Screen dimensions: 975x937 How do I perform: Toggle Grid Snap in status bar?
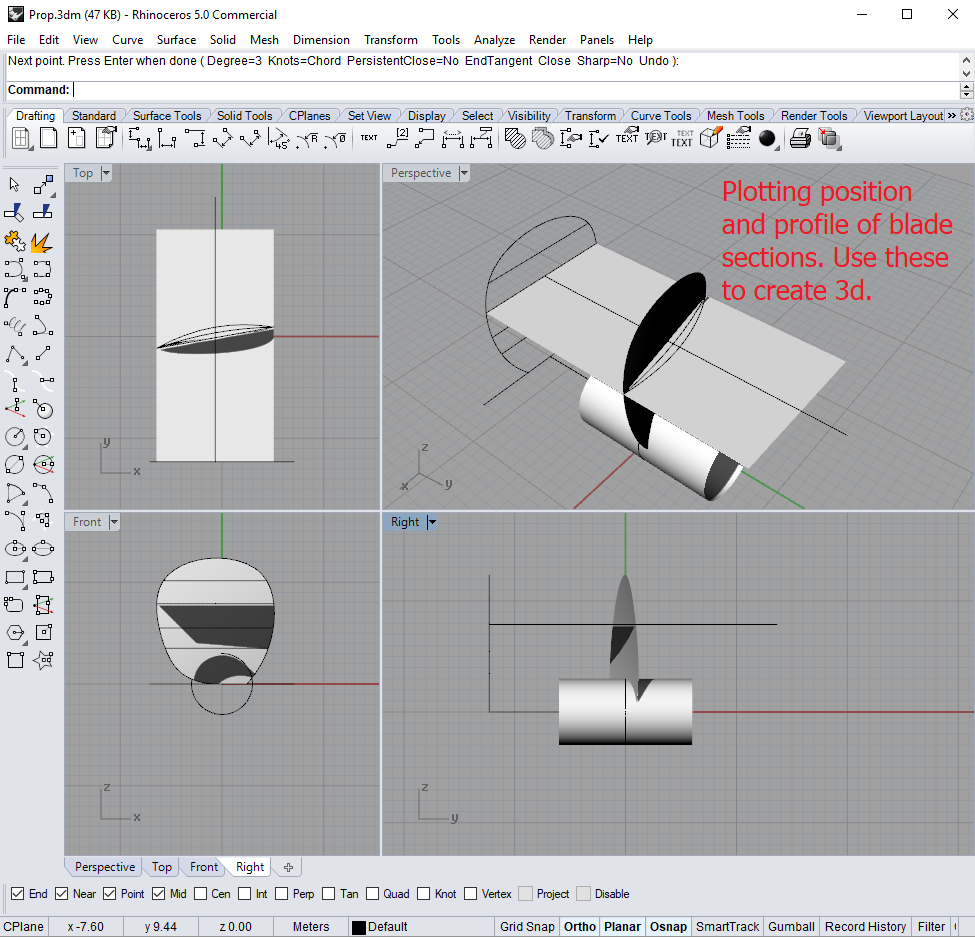click(526, 927)
